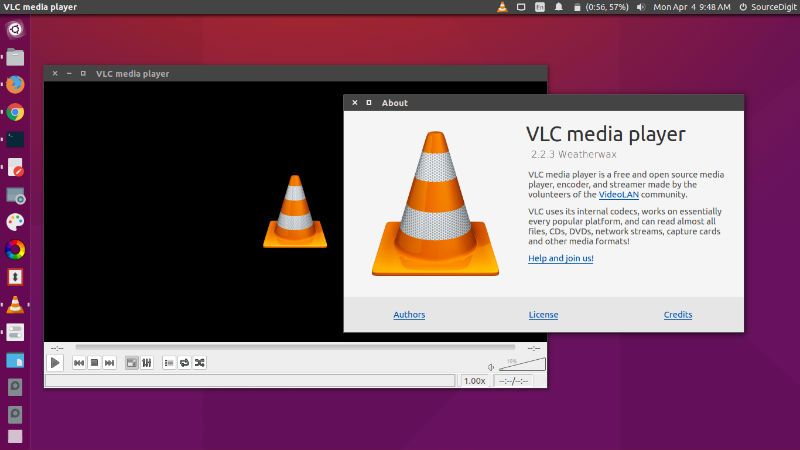This screenshot has height=450, width=800.
Task: Click the previous media button
Action: [79, 363]
